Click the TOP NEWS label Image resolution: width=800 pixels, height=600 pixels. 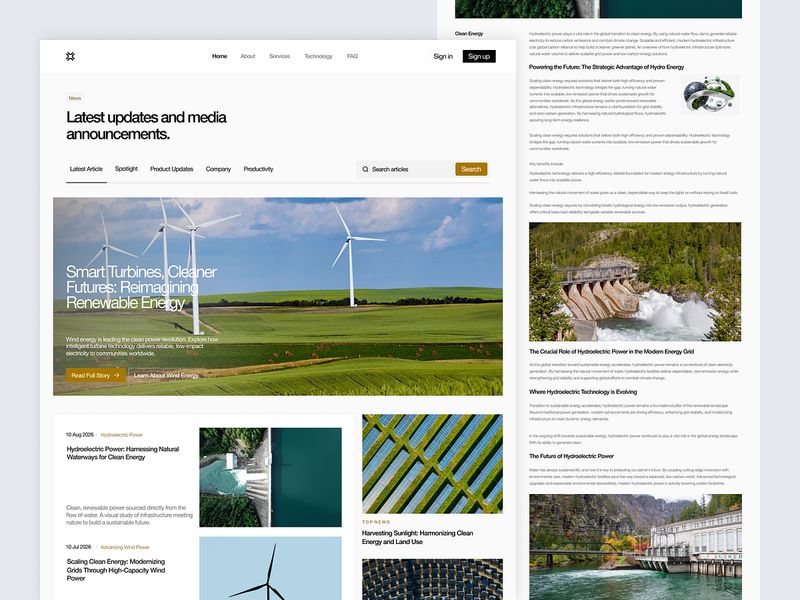376,522
